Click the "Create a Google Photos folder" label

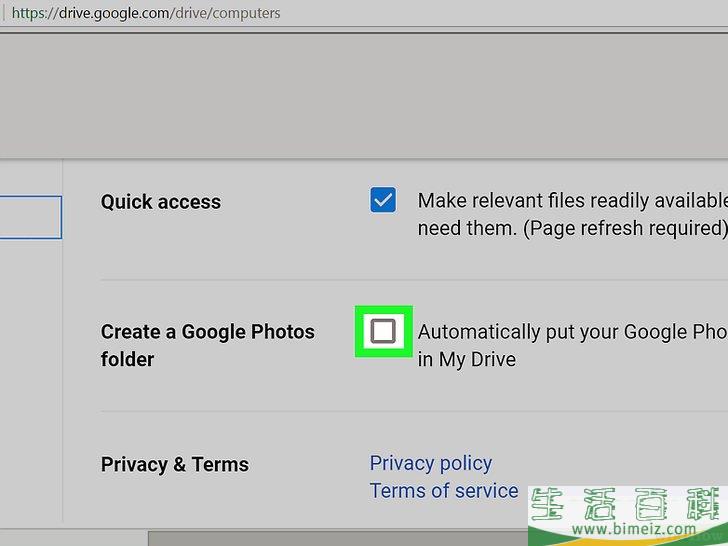click(208, 345)
